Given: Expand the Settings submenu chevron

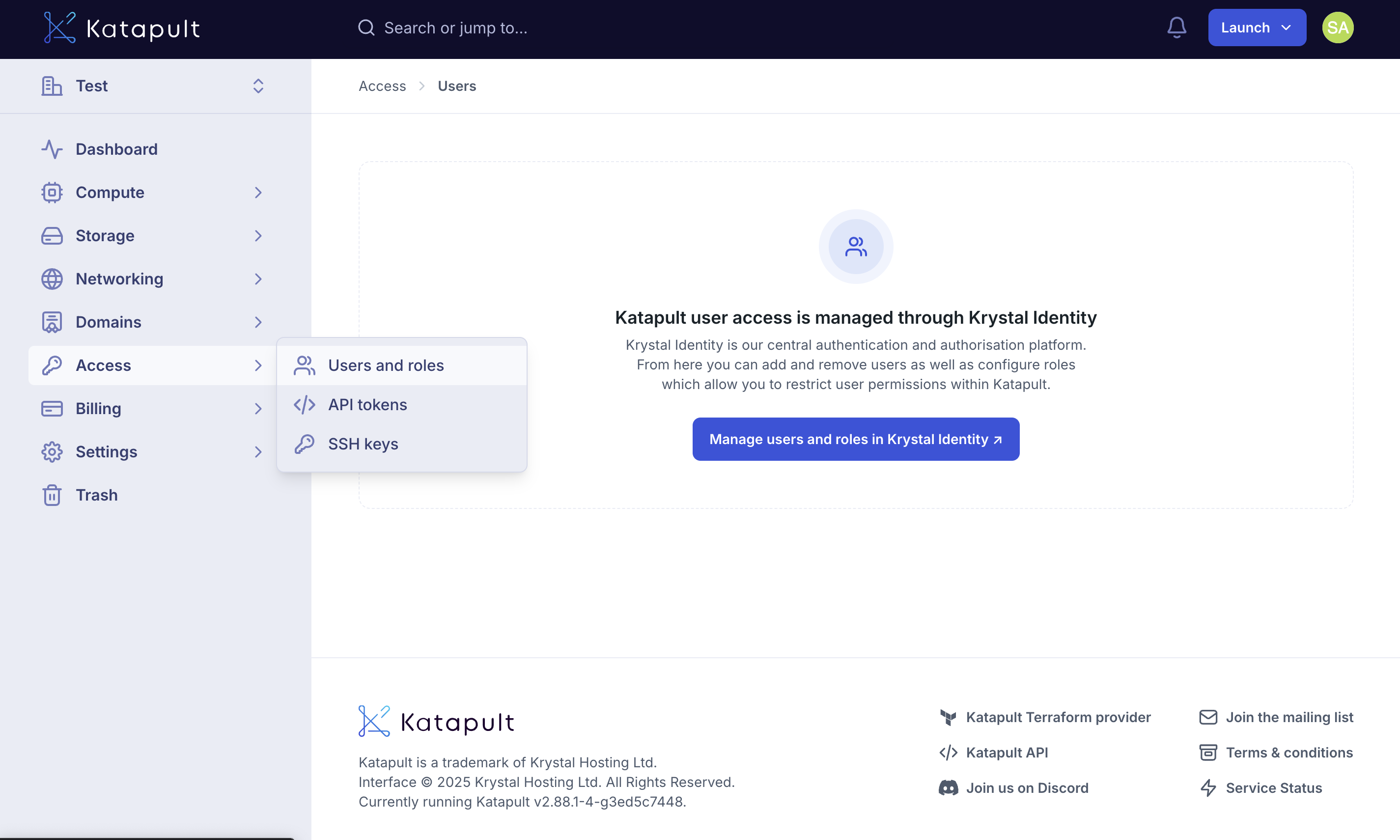Looking at the screenshot, I should click(258, 452).
